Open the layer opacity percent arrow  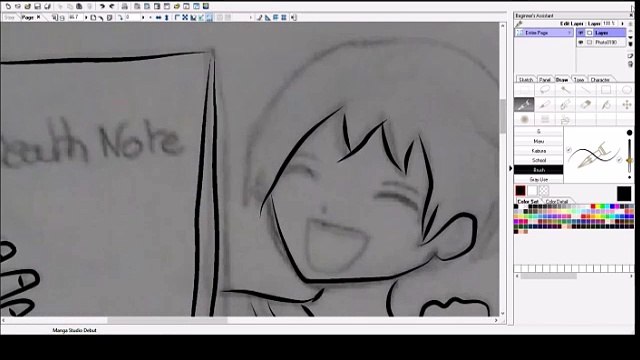coord(622,24)
